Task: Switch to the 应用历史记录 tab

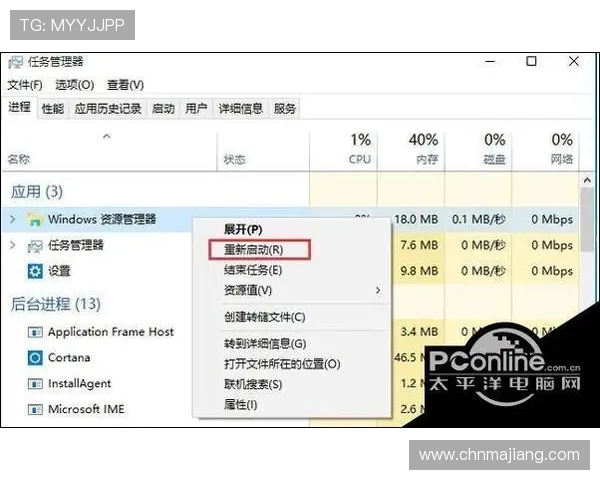Action: pyautogui.click(x=108, y=109)
